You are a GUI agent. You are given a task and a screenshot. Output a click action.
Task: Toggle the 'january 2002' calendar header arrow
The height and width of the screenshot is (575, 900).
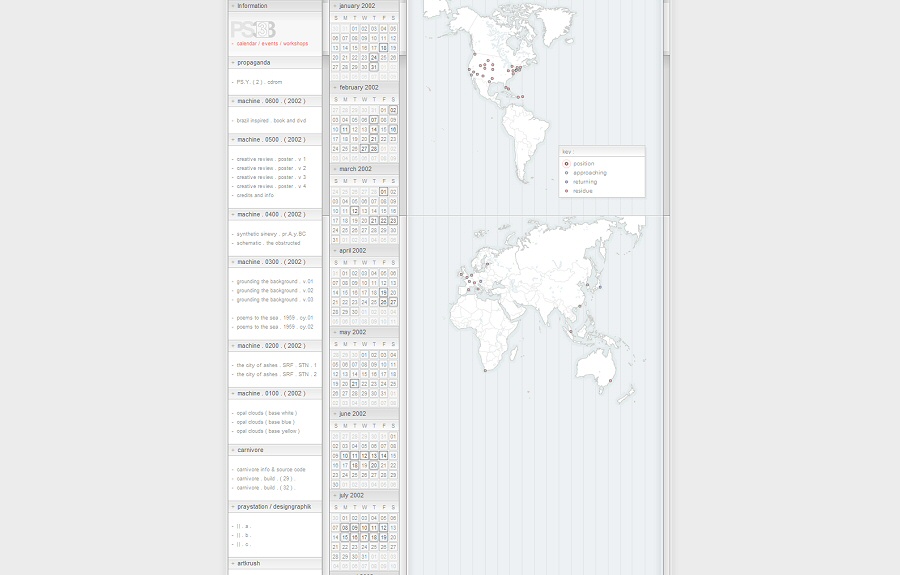click(x=335, y=6)
